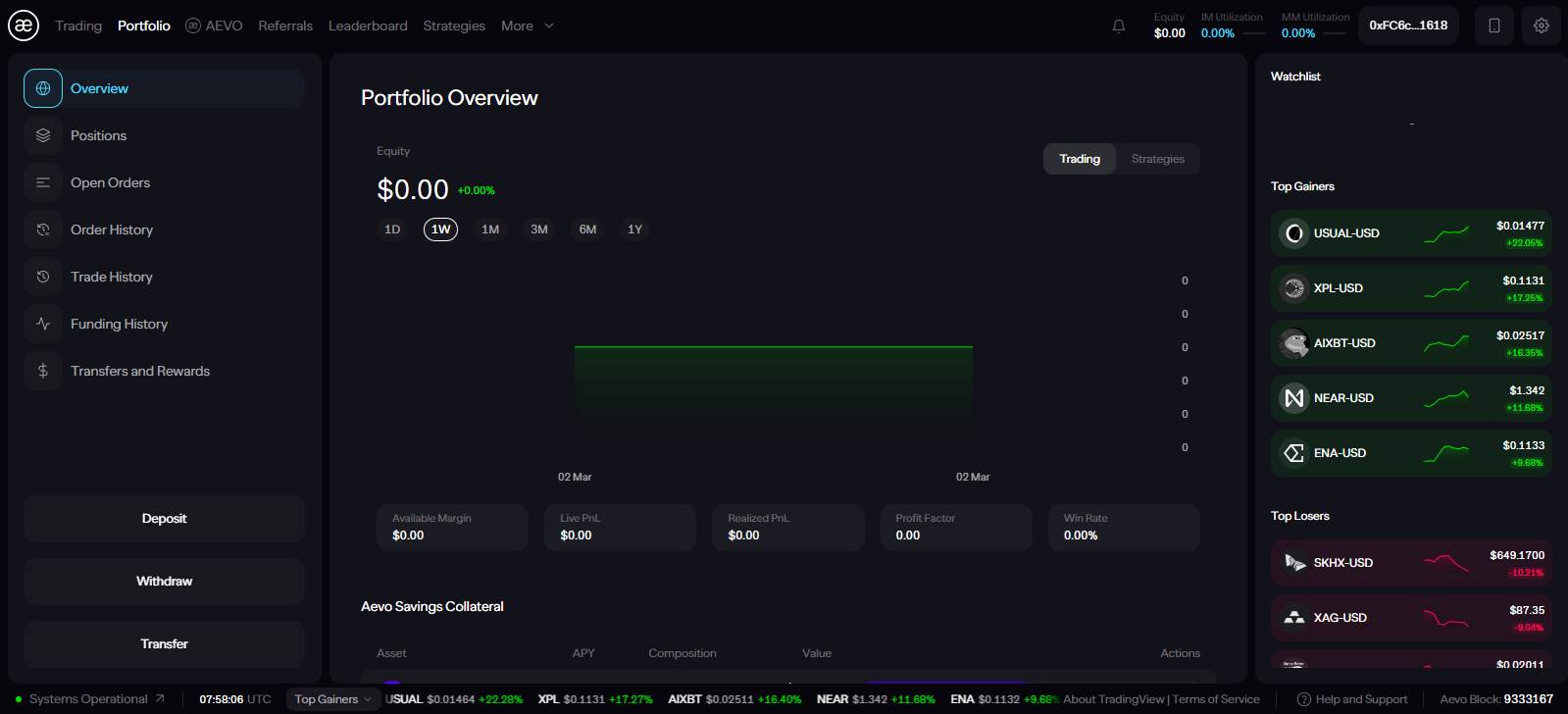The width and height of the screenshot is (1568, 714).
Task: Click the MM Utilization 0.00% value
Action: [x=1298, y=33]
